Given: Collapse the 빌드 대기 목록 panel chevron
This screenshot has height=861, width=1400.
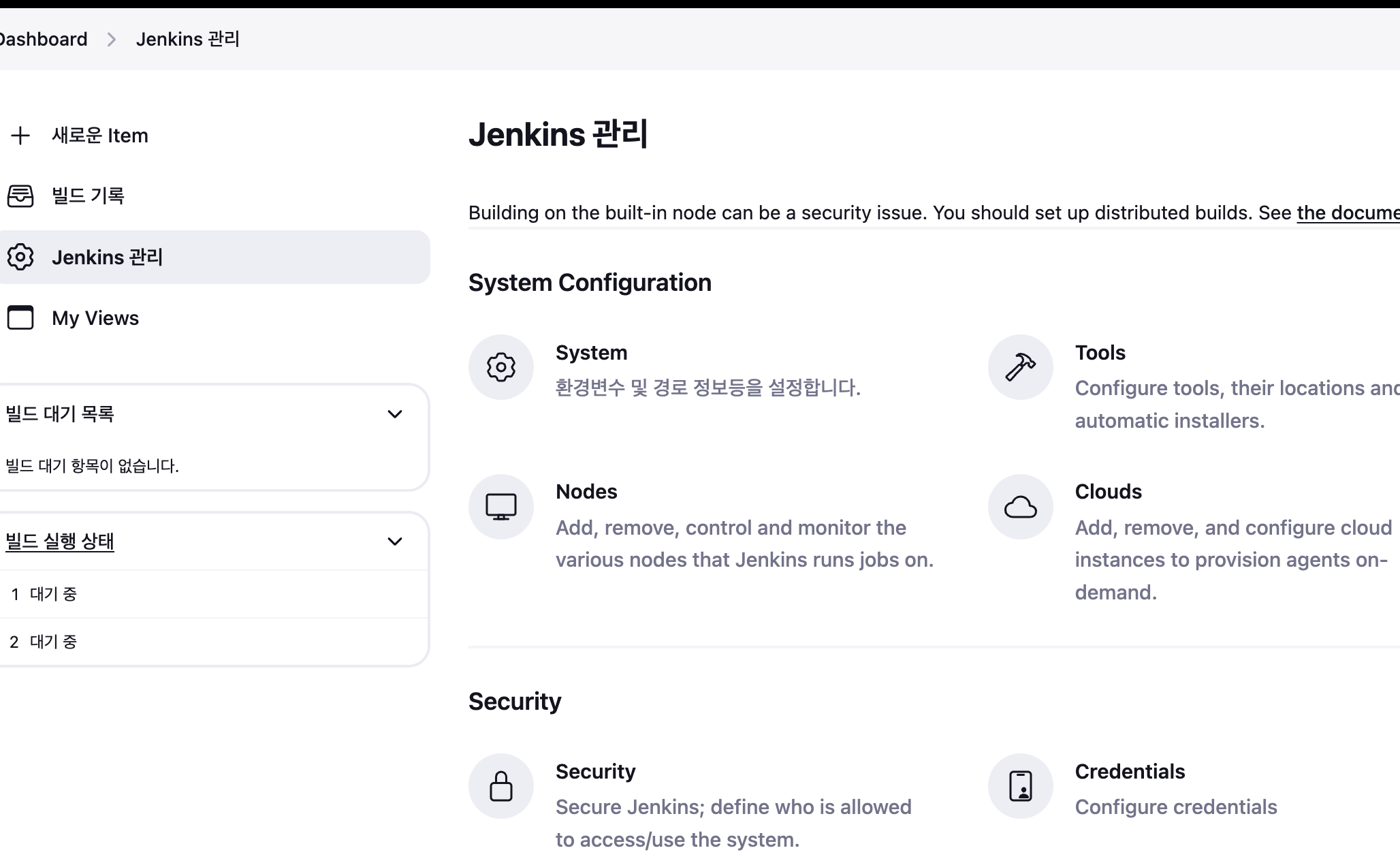Looking at the screenshot, I should click(x=395, y=414).
